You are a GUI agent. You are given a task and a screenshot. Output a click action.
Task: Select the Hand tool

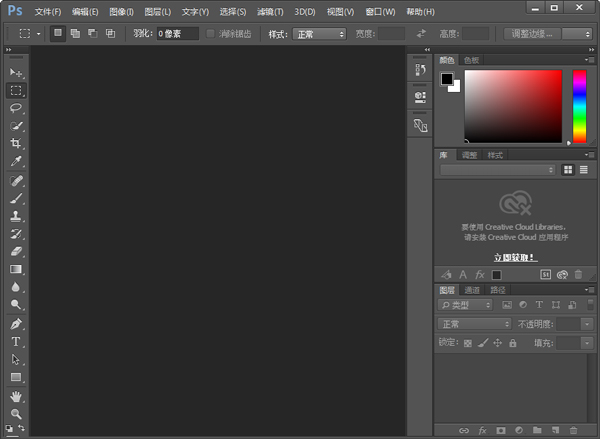point(16,396)
